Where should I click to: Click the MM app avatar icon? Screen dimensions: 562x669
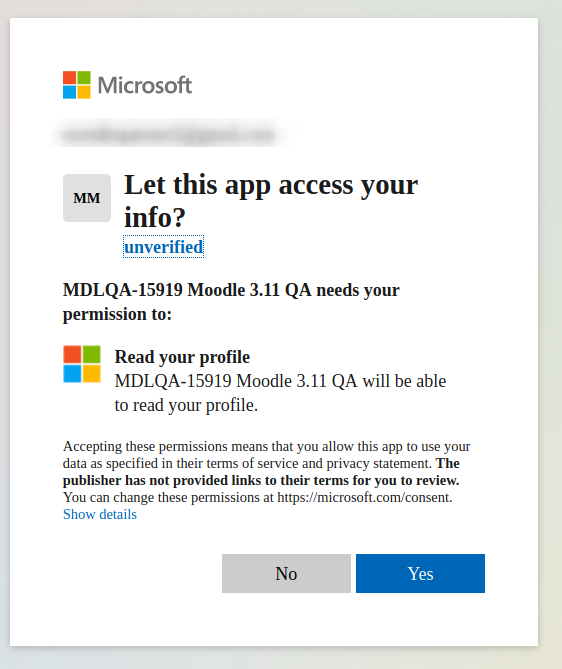(87, 198)
